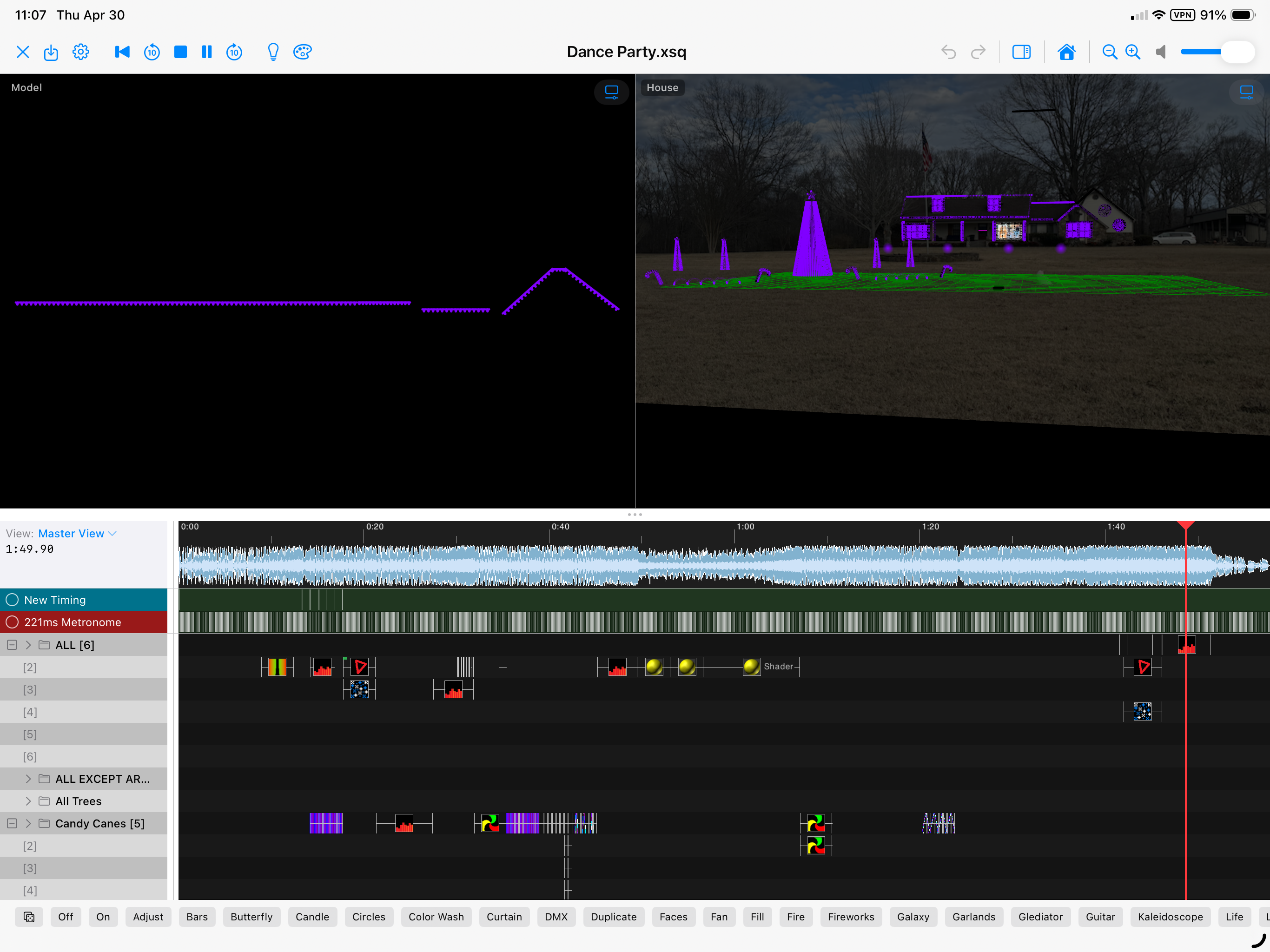Skip back to sequence start
Screen dimensions: 1270x952
pos(122,52)
